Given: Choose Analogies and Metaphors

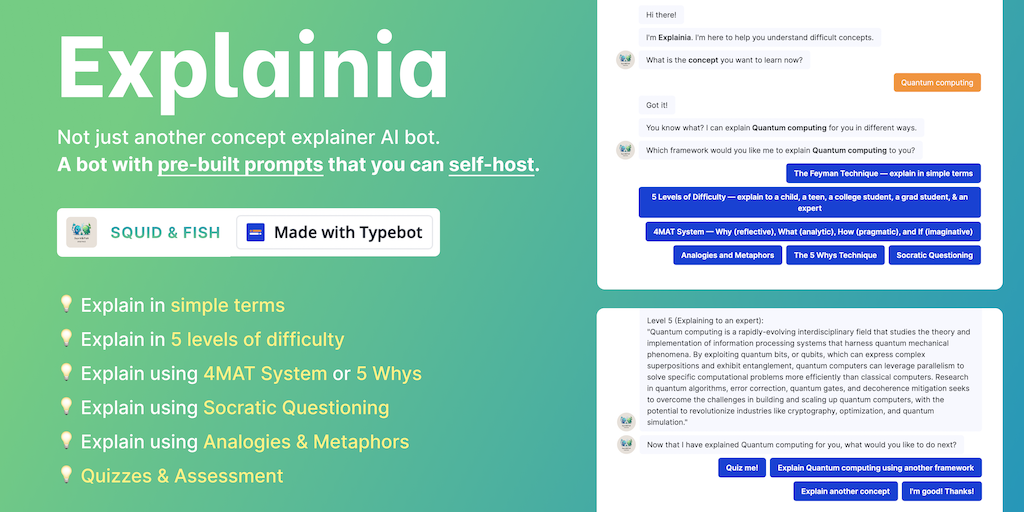Looking at the screenshot, I should point(727,255).
